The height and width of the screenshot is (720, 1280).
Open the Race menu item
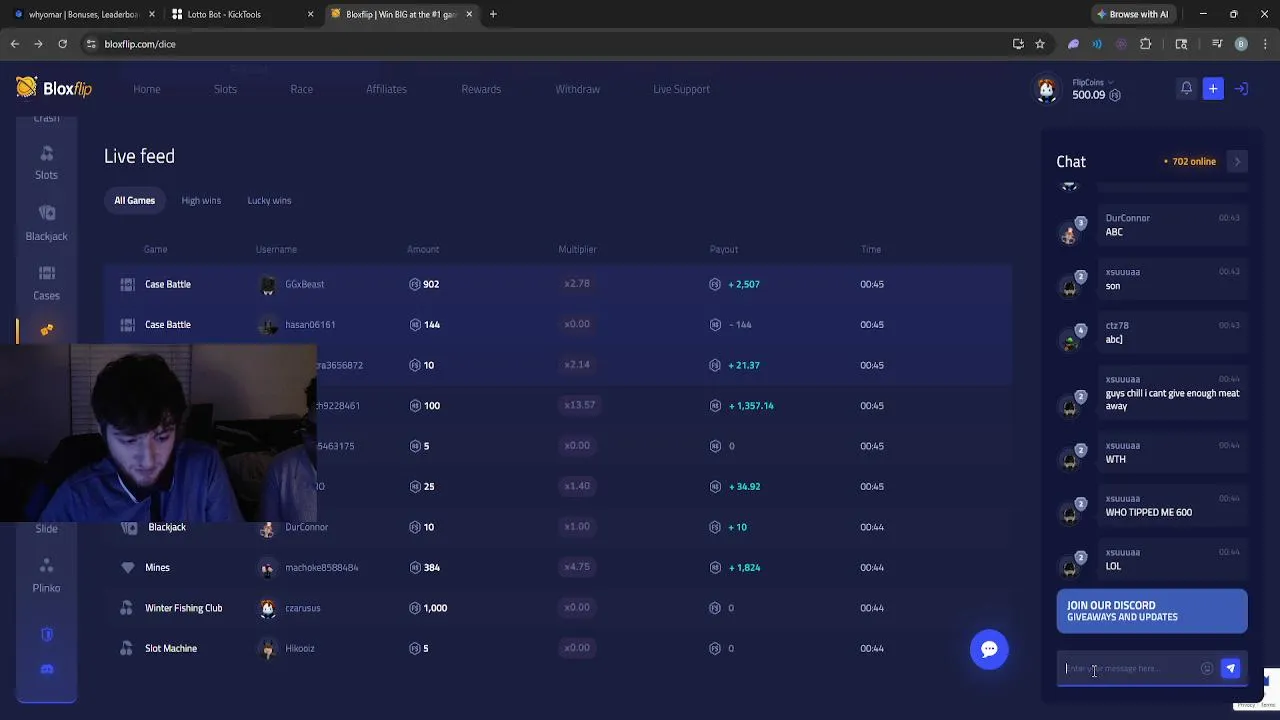[x=301, y=89]
